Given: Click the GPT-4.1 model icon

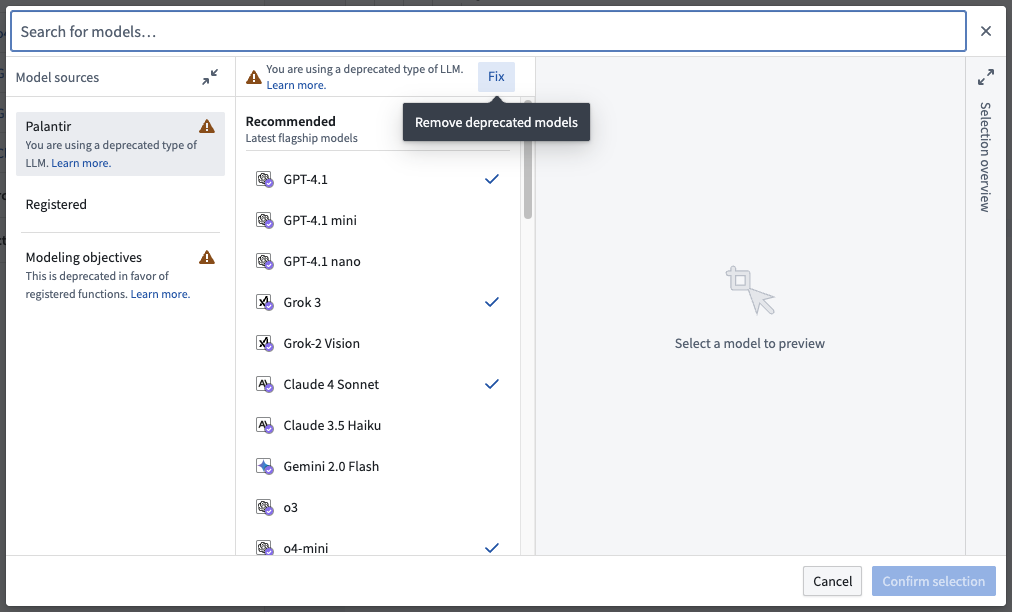Looking at the screenshot, I should (264, 179).
